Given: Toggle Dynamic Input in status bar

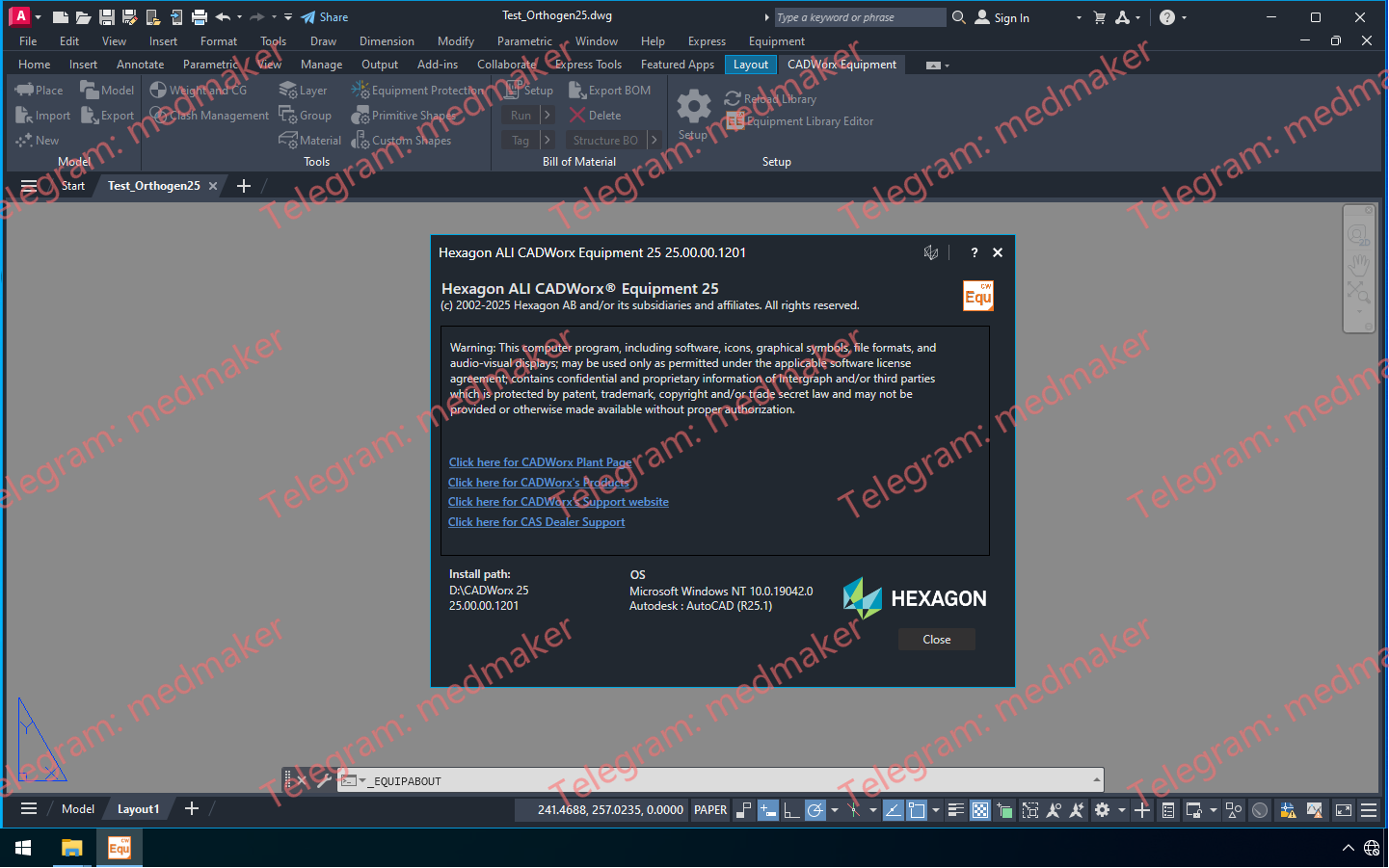Looking at the screenshot, I should click(x=768, y=810).
